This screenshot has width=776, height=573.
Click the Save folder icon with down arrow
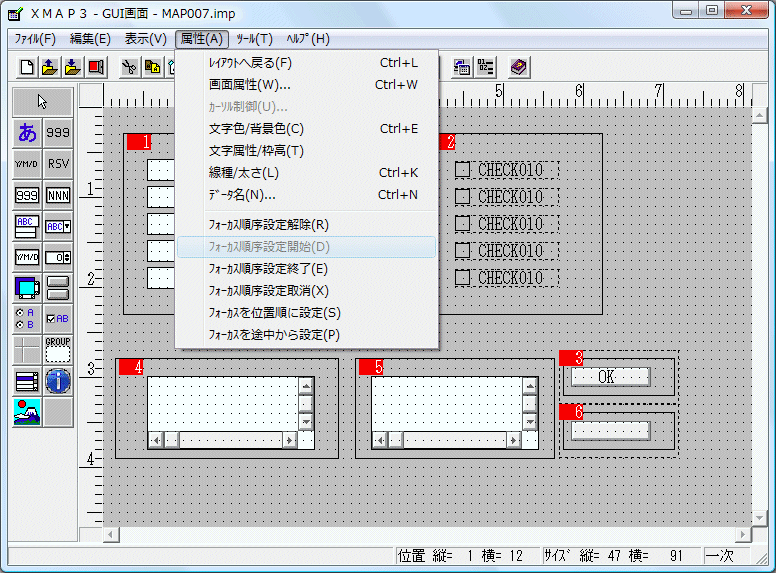[x=73, y=67]
